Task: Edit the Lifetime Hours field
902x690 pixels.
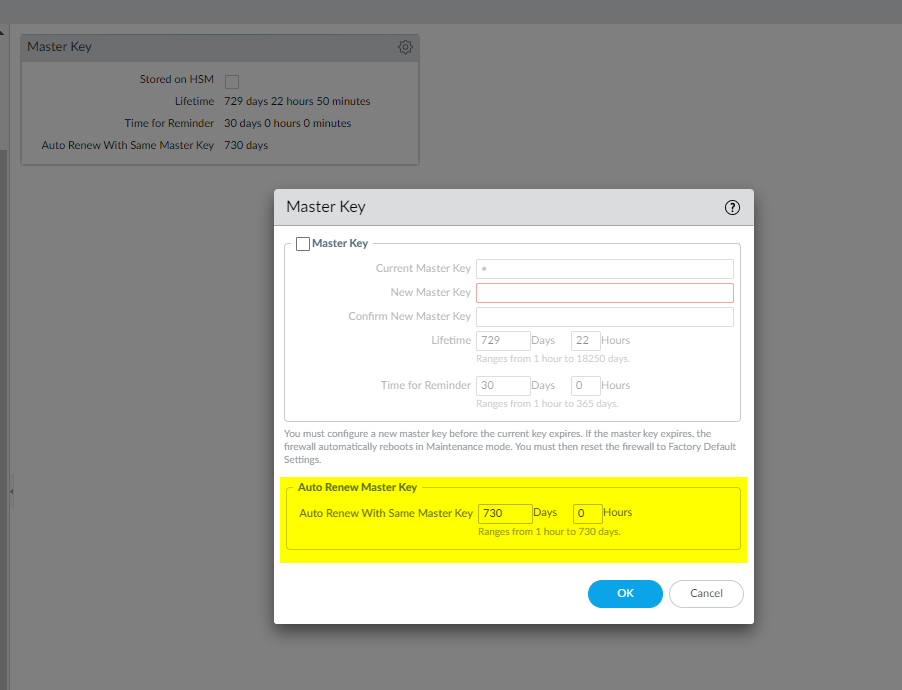Action: coord(586,341)
